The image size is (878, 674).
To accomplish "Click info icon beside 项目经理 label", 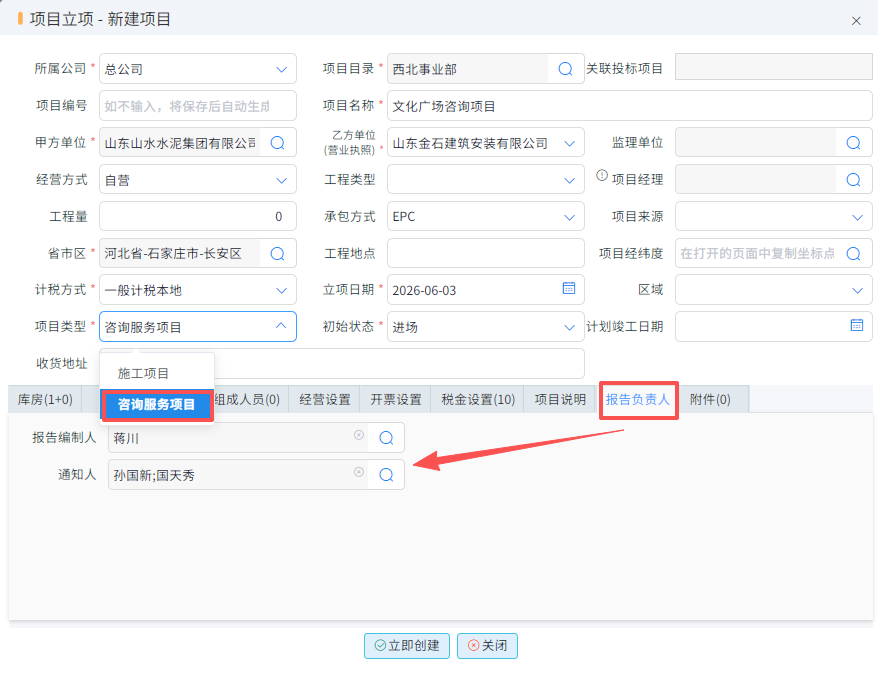I will click(602, 175).
